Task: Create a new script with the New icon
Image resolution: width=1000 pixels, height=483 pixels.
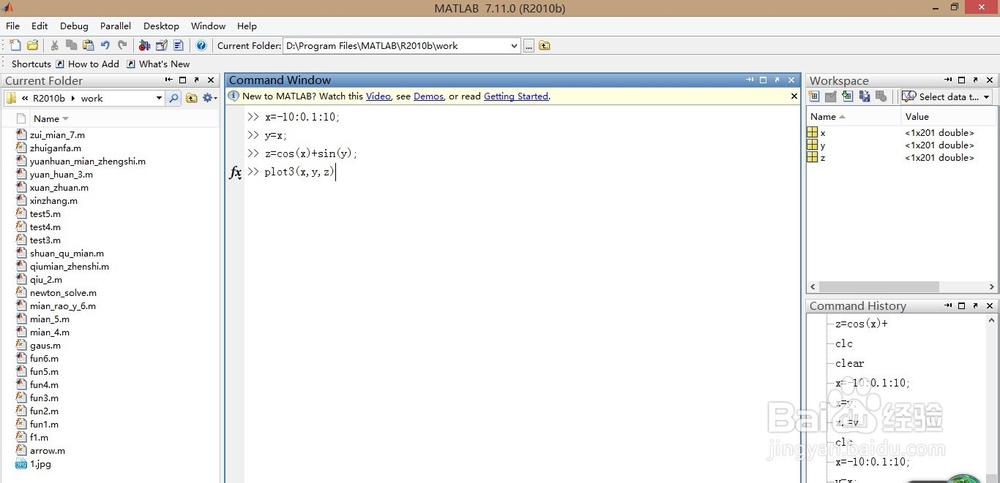Action: [x=15, y=45]
